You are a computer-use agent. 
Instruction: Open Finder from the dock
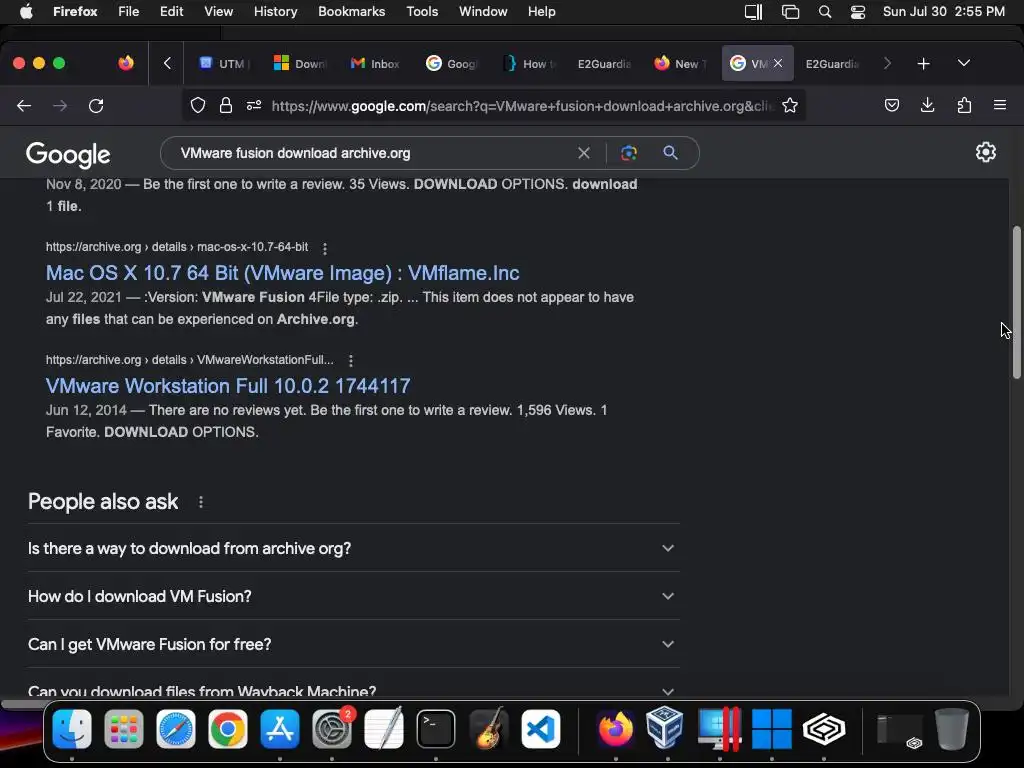click(x=72, y=729)
